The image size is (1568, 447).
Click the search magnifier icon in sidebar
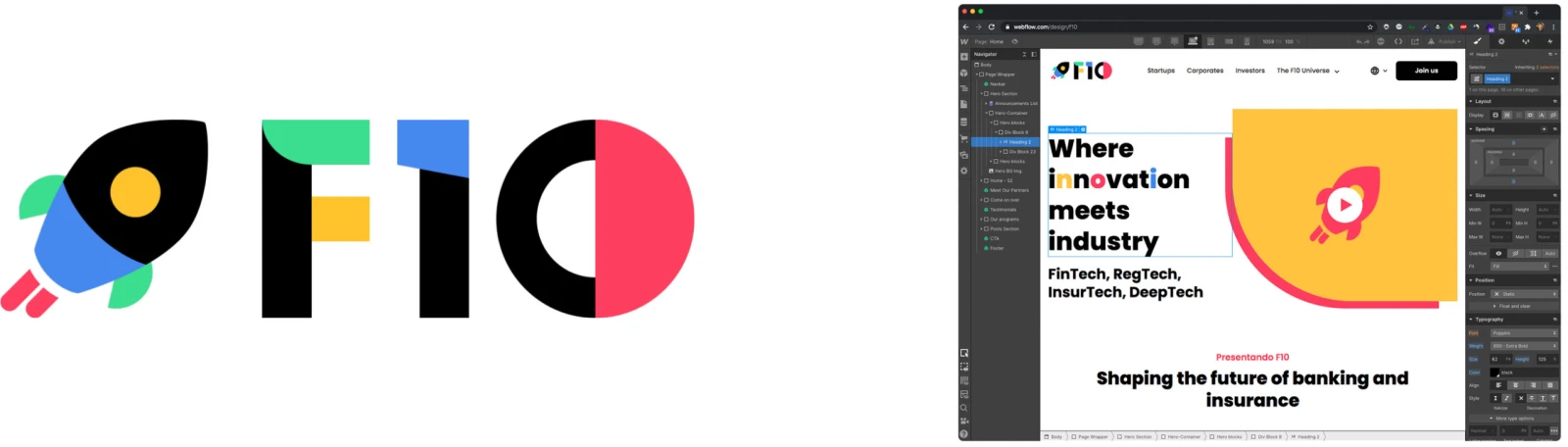click(964, 408)
